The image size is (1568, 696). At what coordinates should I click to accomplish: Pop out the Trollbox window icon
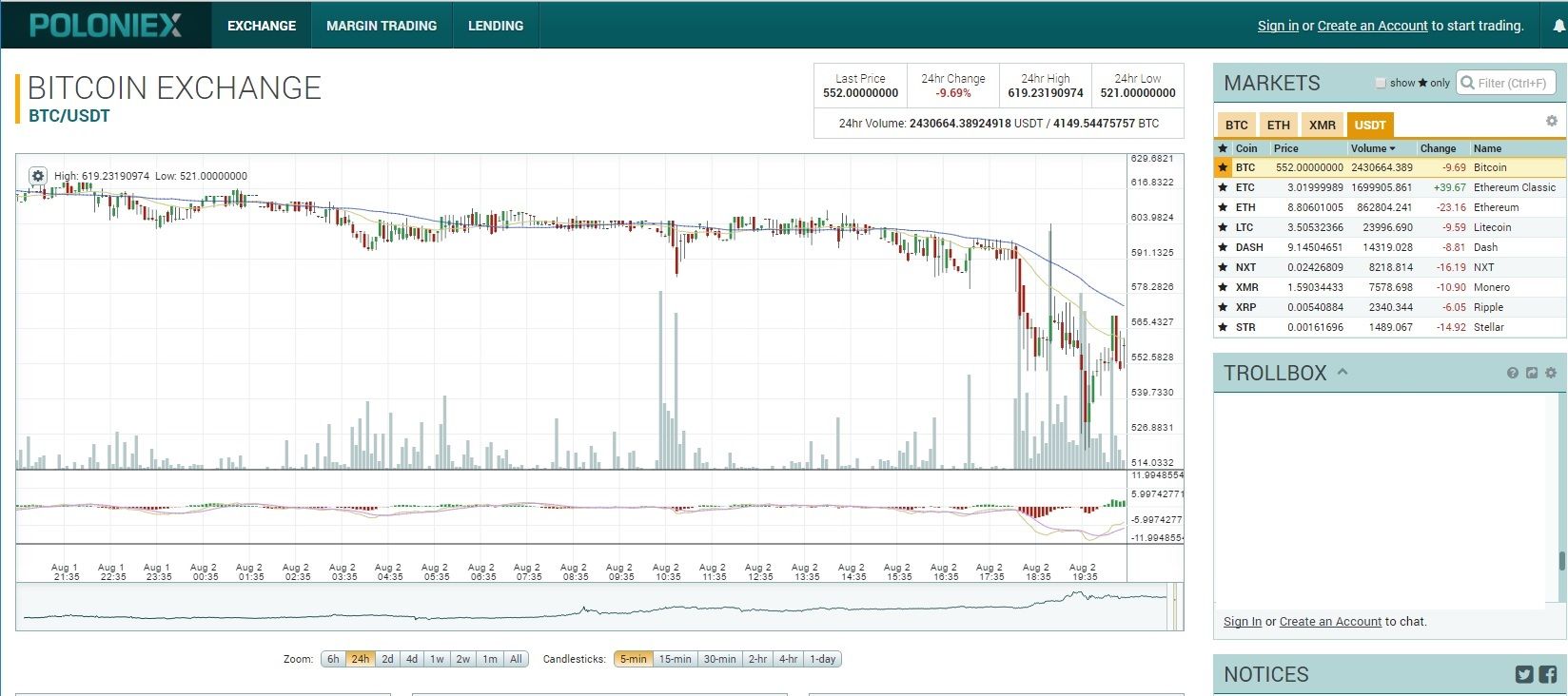tap(1531, 373)
